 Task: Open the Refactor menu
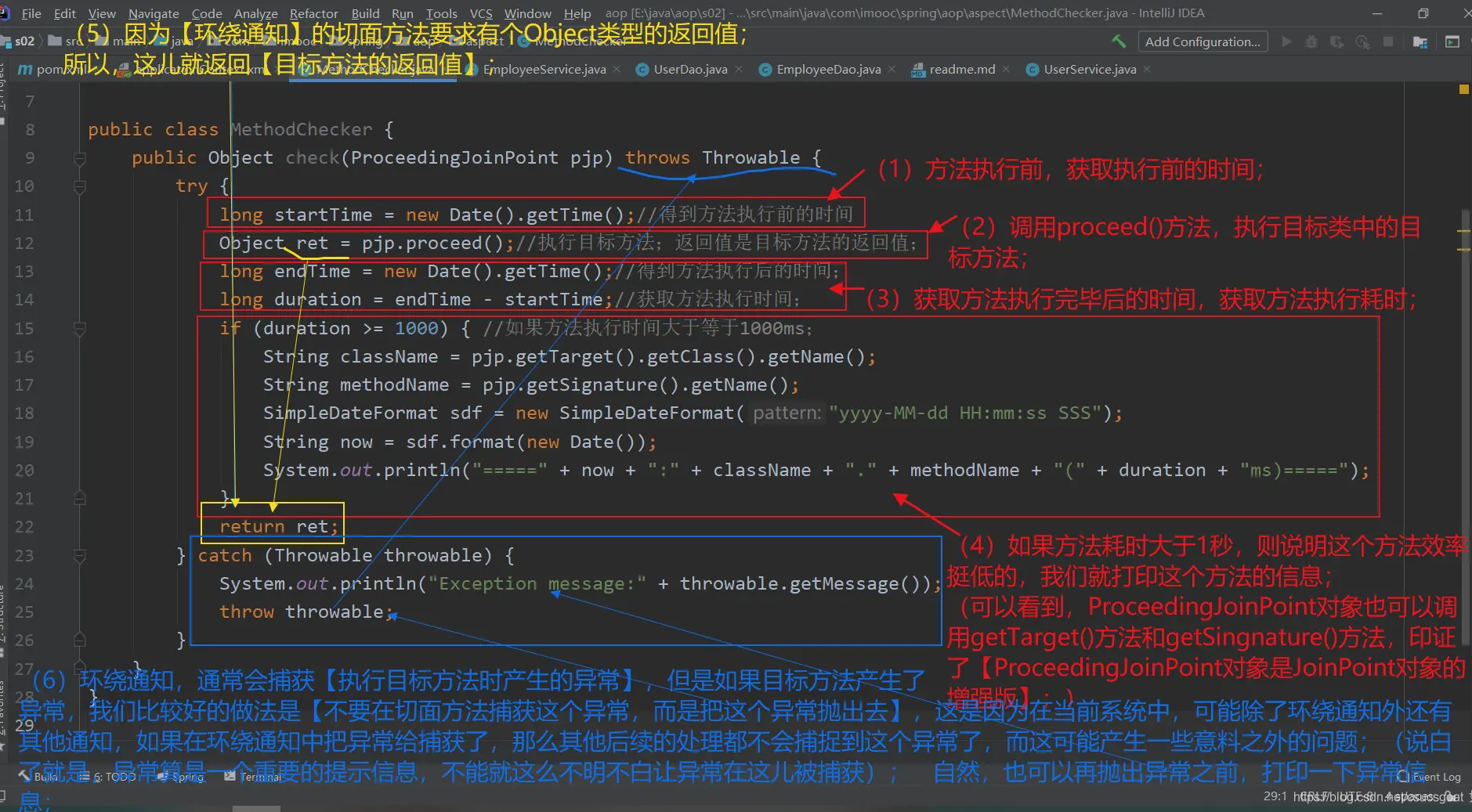[314, 13]
